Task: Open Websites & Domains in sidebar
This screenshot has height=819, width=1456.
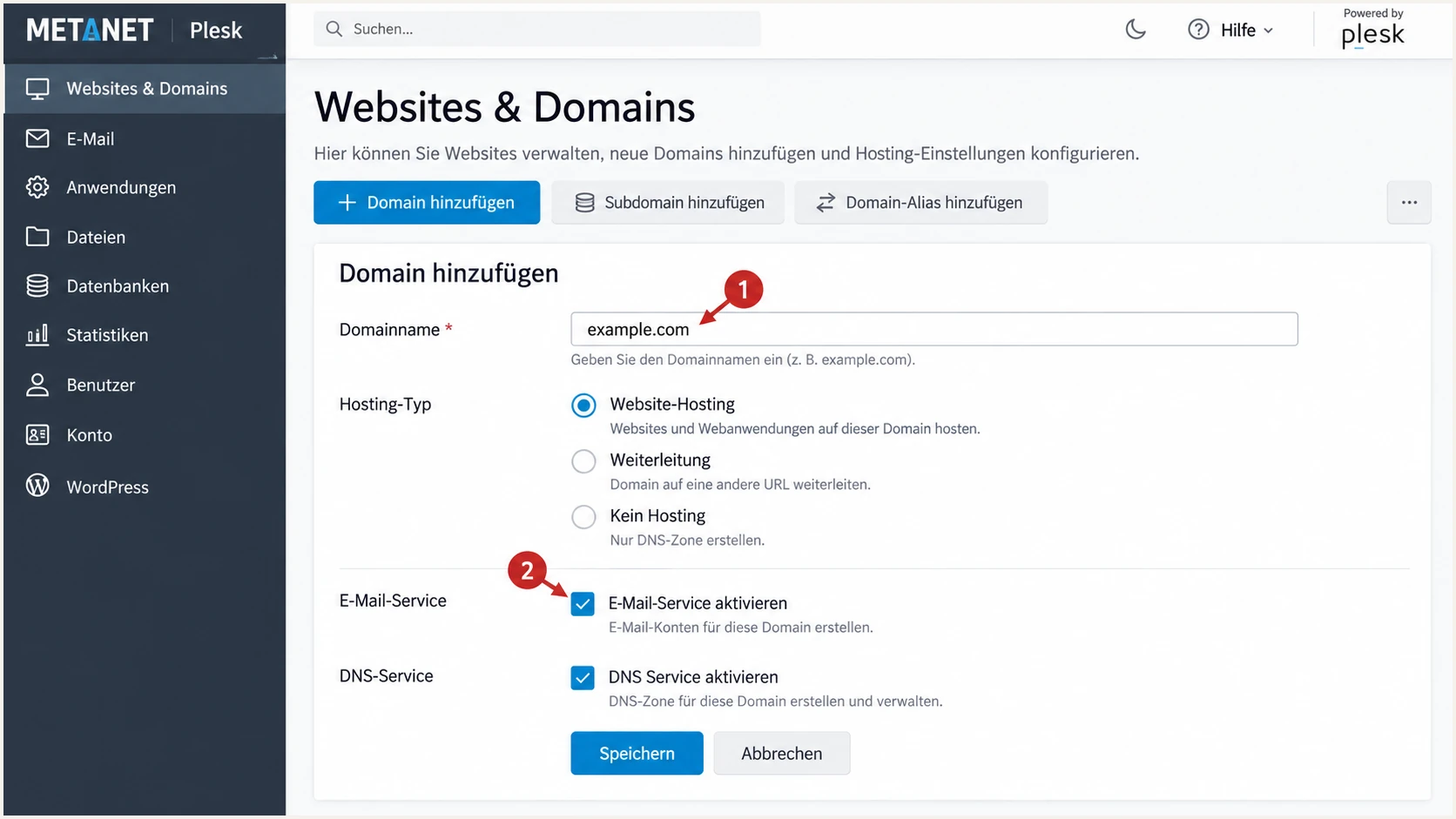Action: coord(145,89)
